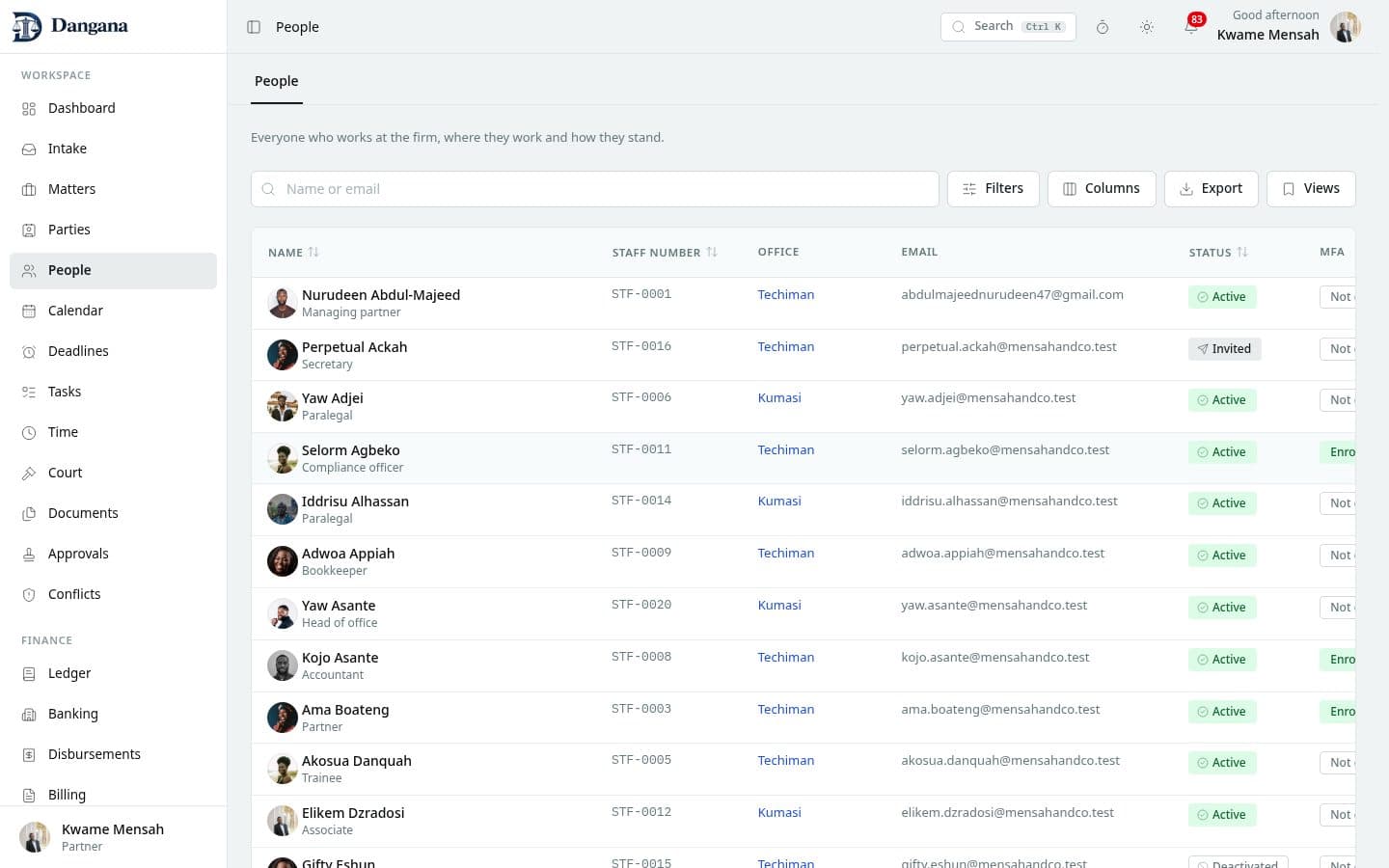Viewport: 1389px width, 868px height.
Task: Collapse the sidebar panel toggle icon
Action: click(254, 27)
